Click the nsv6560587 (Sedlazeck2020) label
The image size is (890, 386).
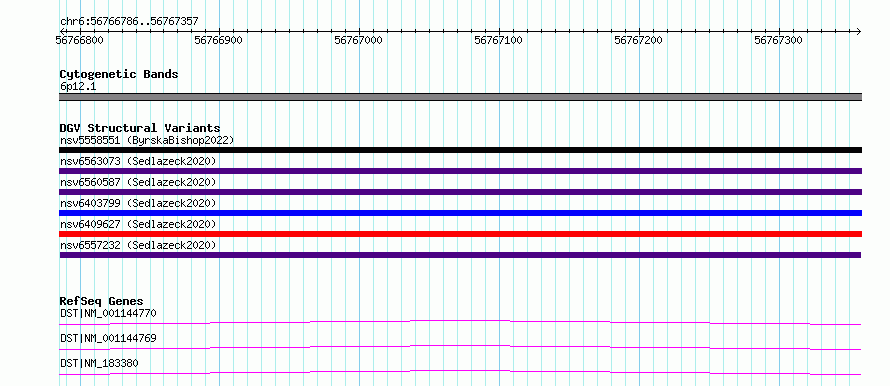click(x=138, y=182)
